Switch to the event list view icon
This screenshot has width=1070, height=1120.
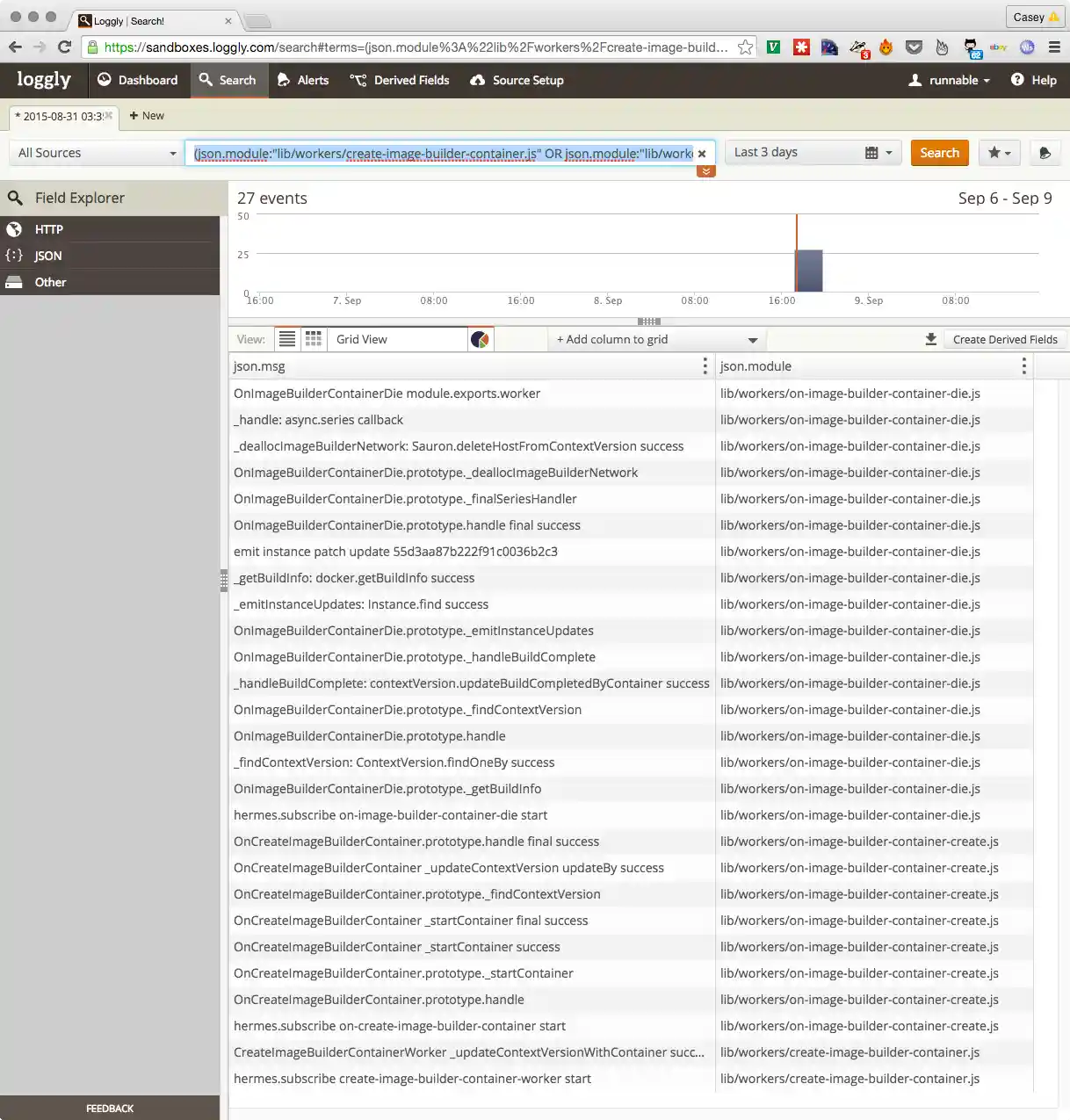pos(287,339)
